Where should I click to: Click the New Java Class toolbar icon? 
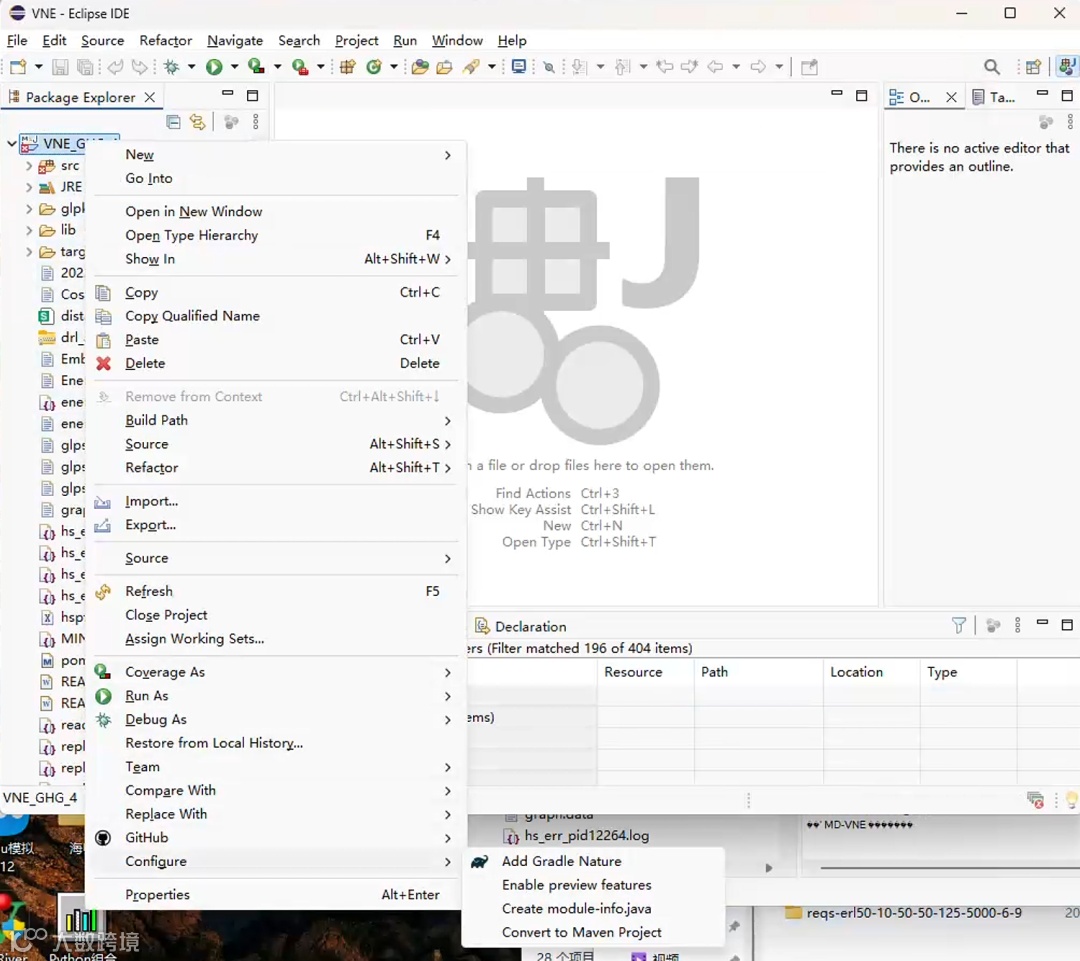374,67
